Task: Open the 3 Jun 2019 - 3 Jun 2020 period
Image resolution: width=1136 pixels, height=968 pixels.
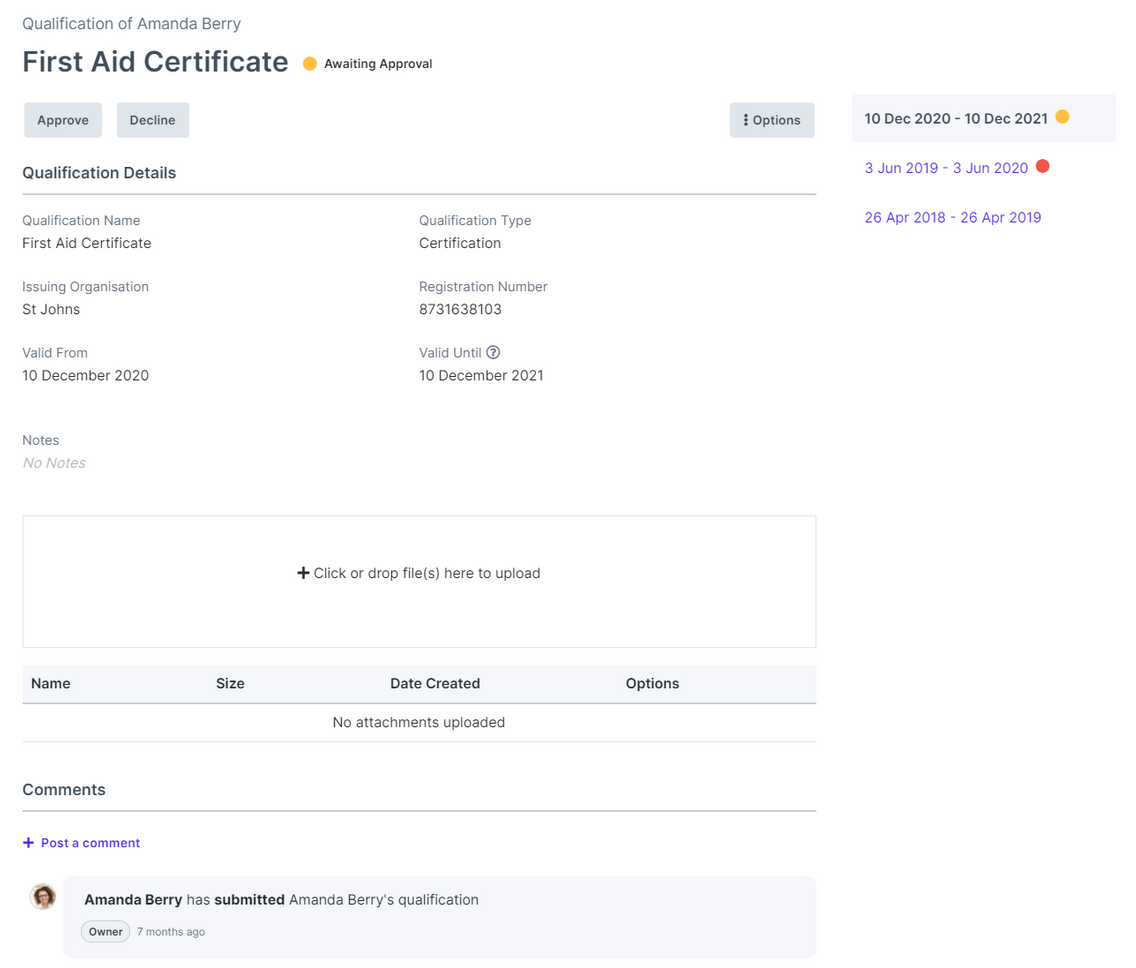Action: (946, 168)
